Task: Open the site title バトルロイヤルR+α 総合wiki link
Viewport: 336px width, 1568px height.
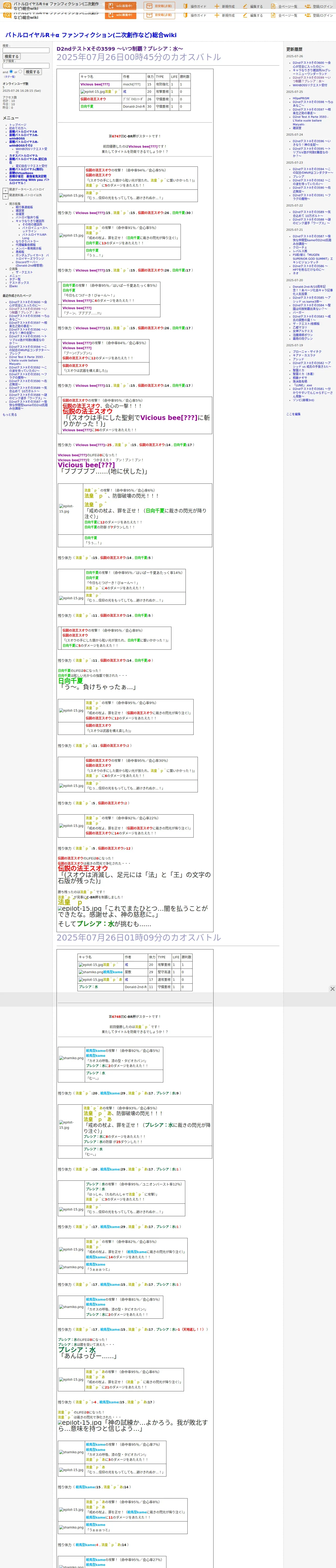Action: coord(91,35)
